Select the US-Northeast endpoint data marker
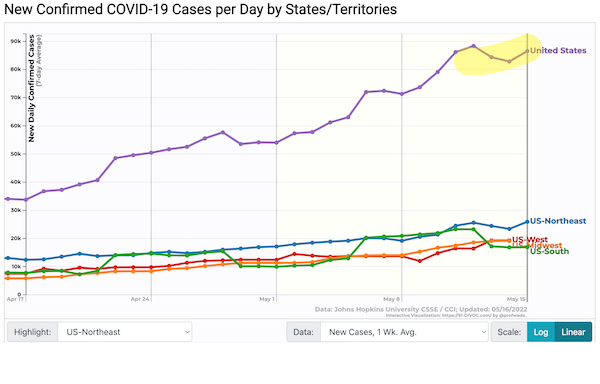This screenshot has width=600, height=384. click(527, 221)
